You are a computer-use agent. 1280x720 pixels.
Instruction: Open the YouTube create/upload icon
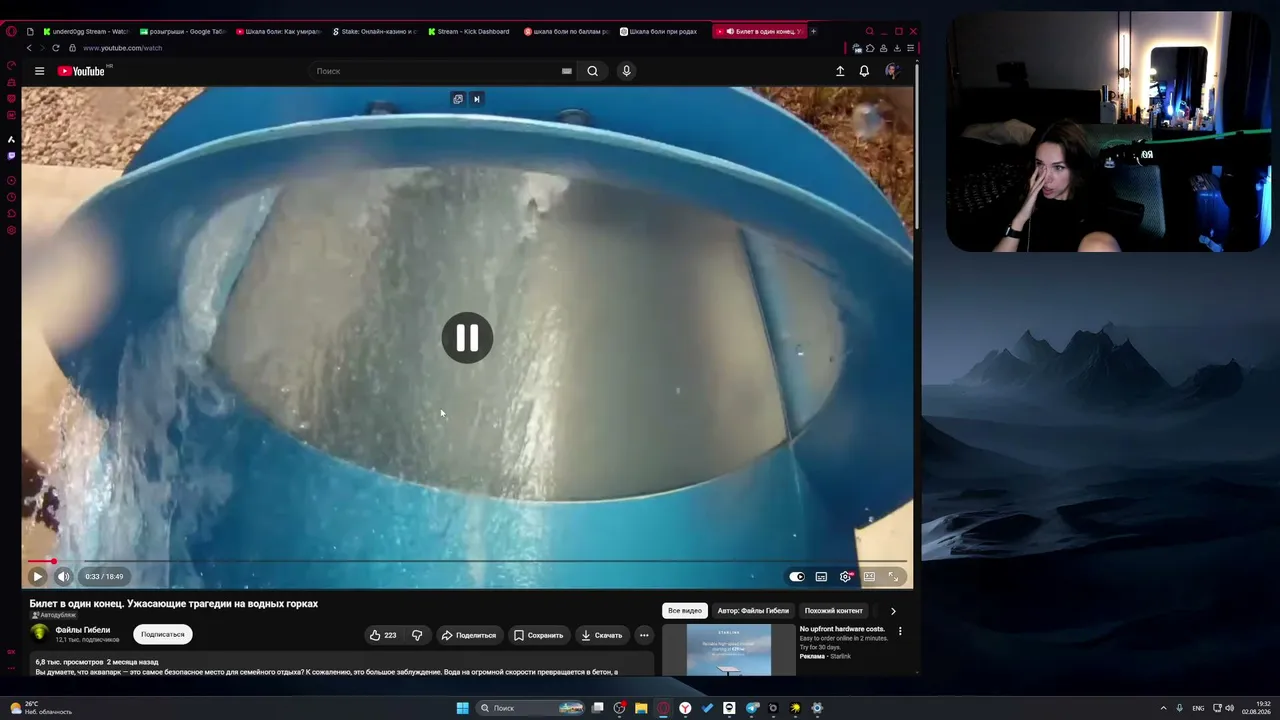[x=840, y=71]
